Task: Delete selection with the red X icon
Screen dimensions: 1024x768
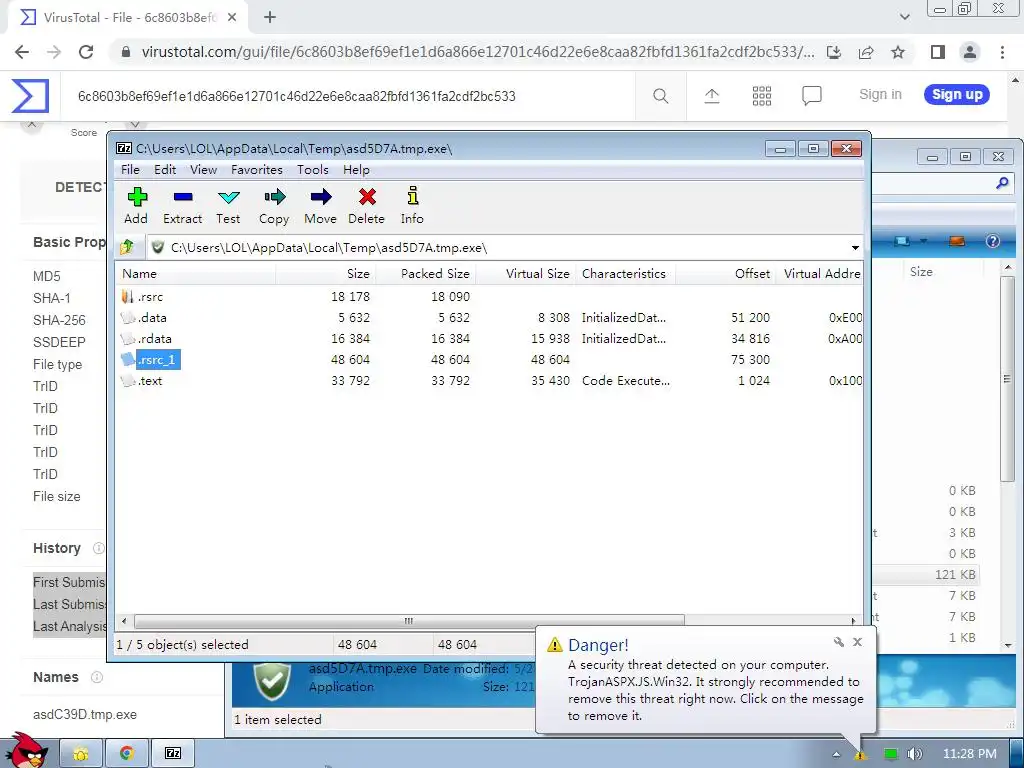Action: (366, 206)
